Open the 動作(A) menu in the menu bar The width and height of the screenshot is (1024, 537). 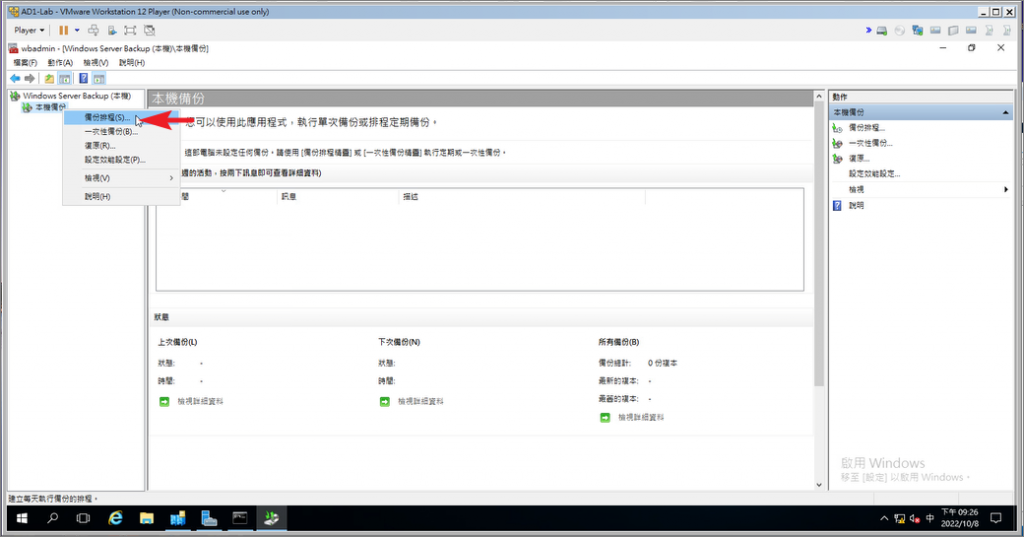pos(60,63)
